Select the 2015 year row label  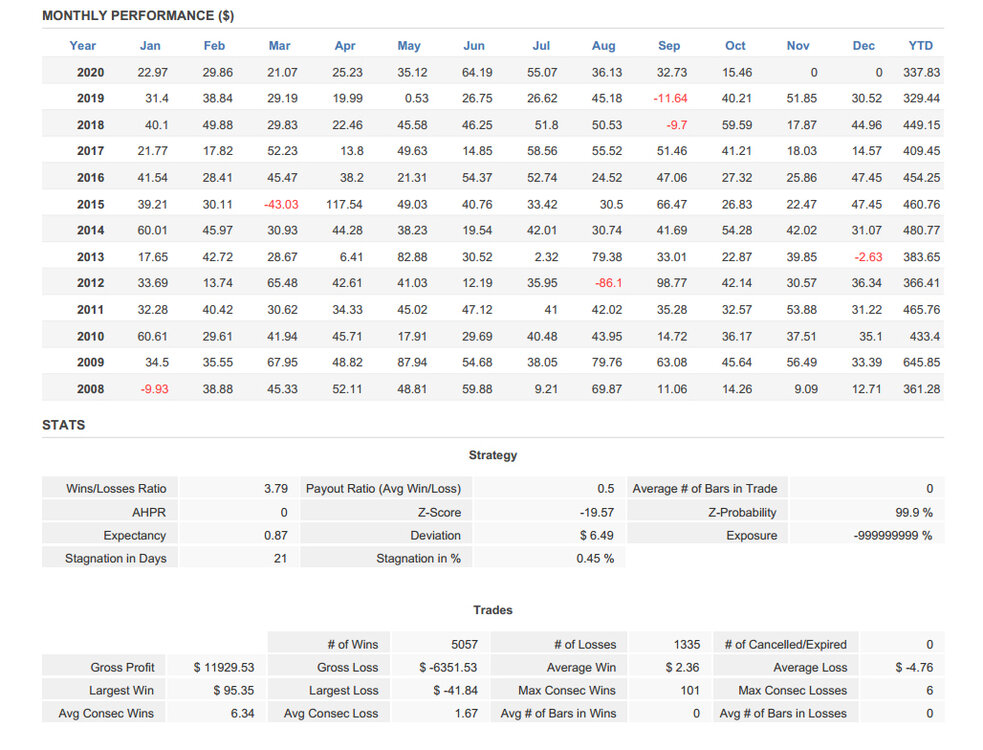tap(90, 204)
